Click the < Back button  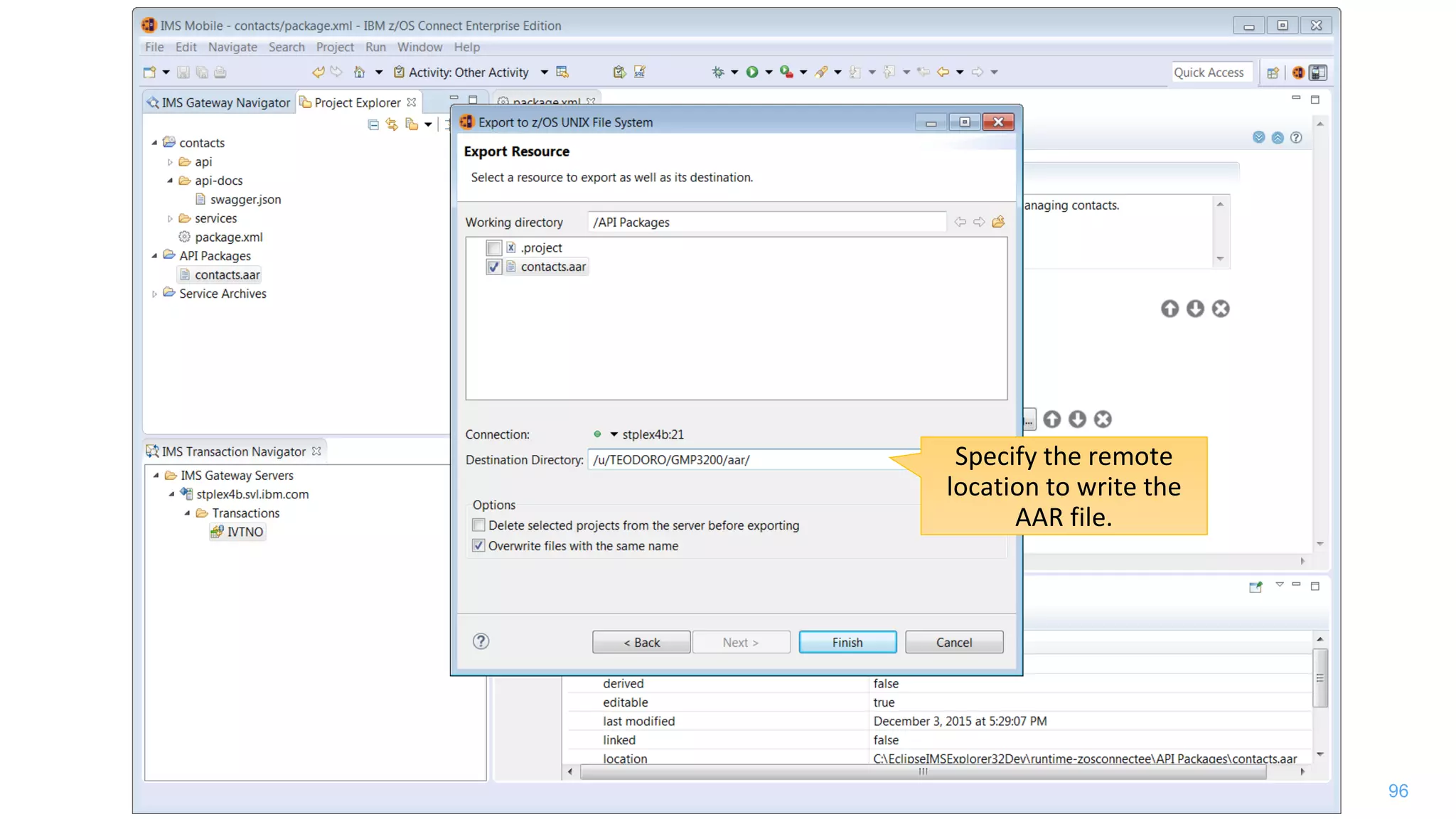[641, 642]
